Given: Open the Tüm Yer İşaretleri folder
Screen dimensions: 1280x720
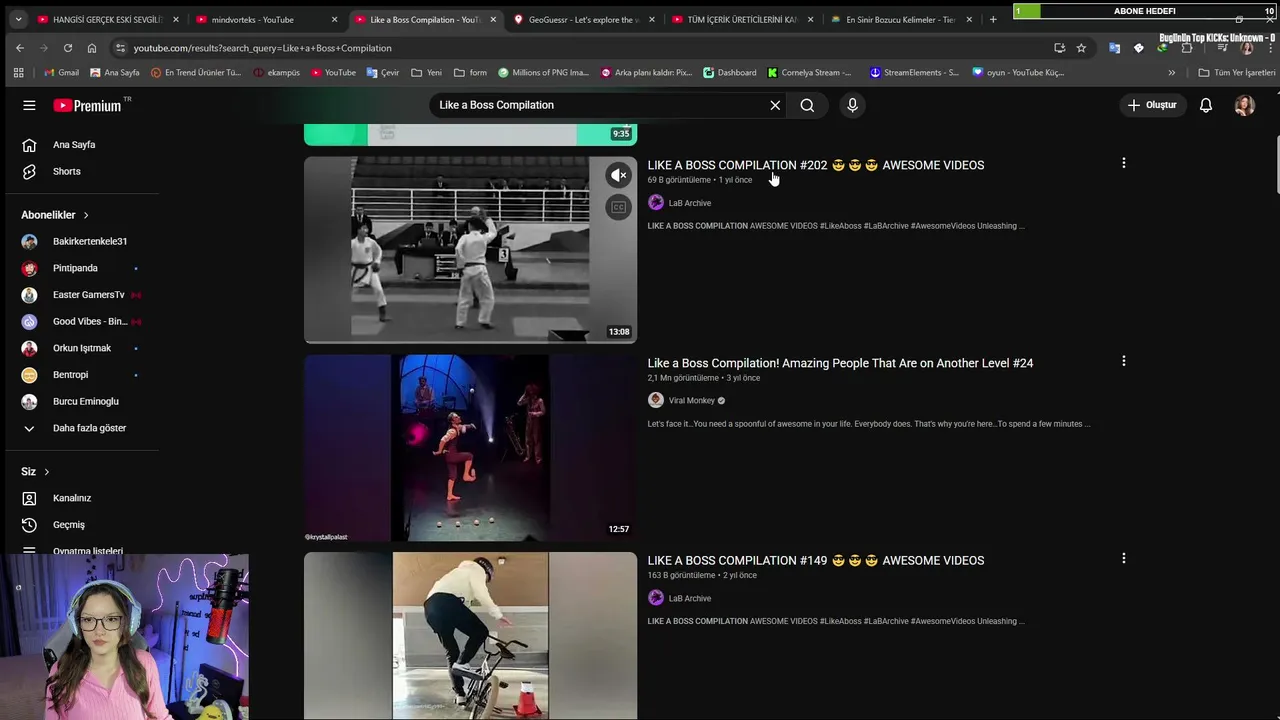Looking at the screenshot, I should (1237, 72).
